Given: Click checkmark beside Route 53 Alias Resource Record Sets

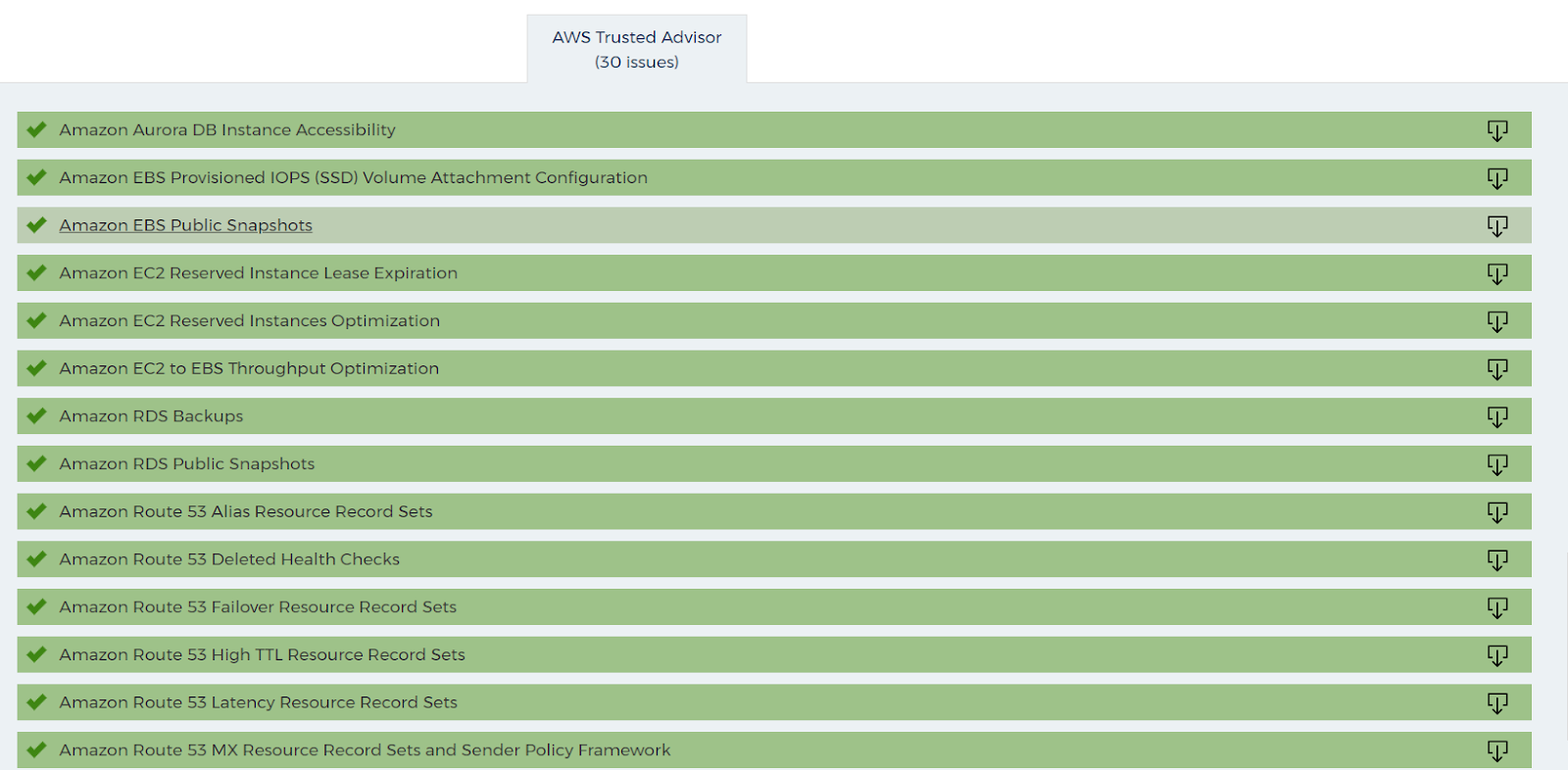Looking at the screenshot, I should click(x=37, y=510).
